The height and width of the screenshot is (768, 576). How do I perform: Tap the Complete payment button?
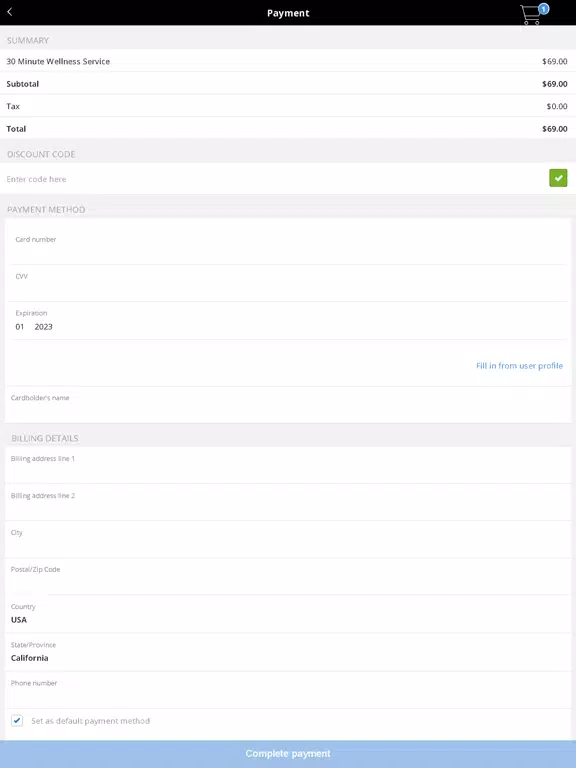288,754
